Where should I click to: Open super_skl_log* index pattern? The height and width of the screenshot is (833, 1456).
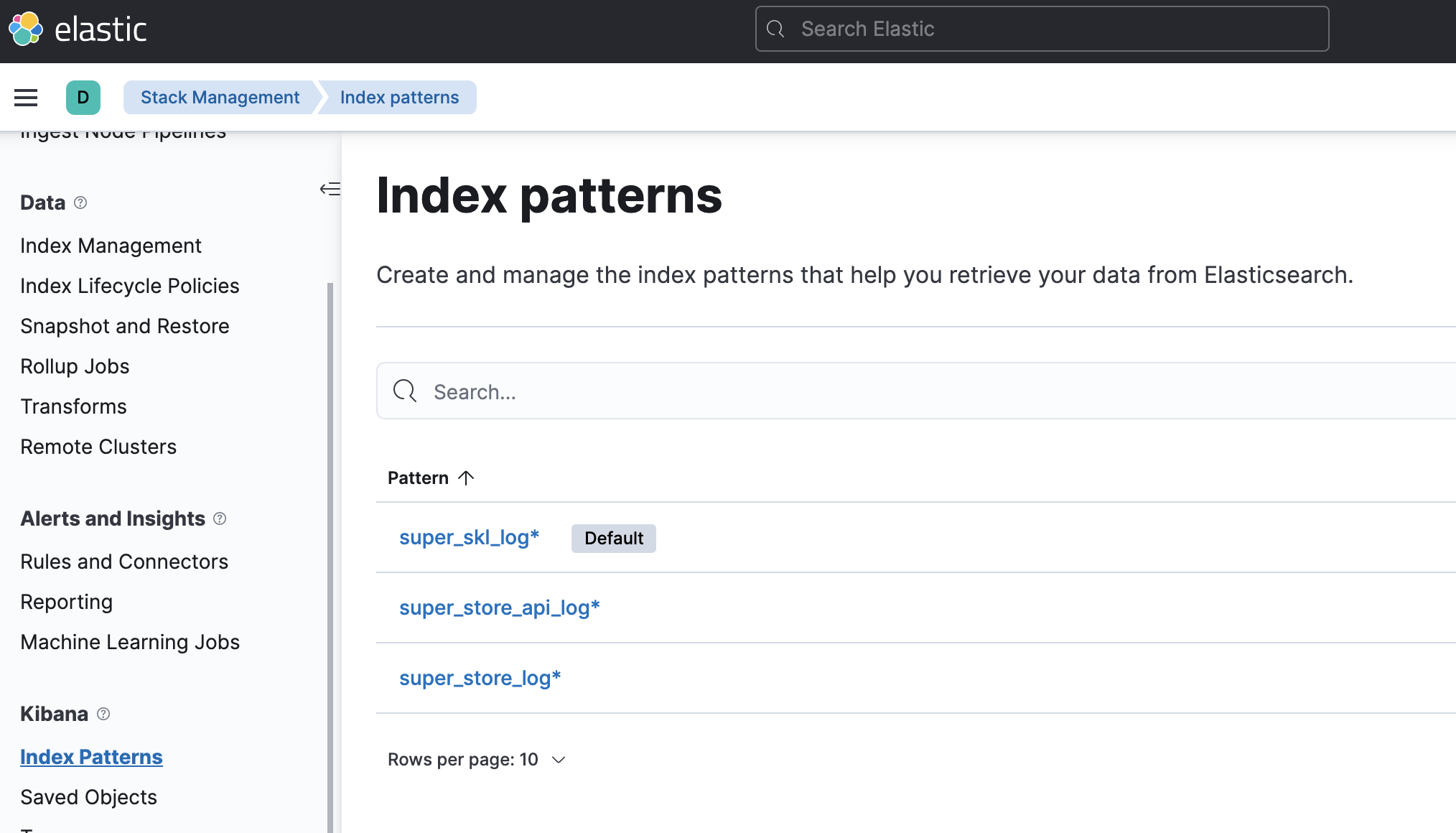click(469, 537)
